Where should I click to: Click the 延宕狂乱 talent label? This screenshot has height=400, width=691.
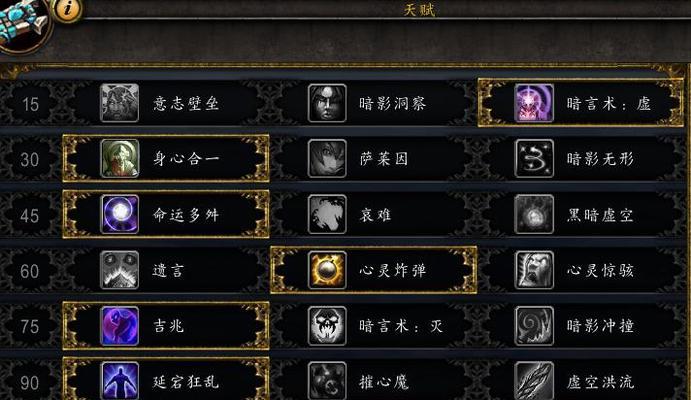[186, 381]
